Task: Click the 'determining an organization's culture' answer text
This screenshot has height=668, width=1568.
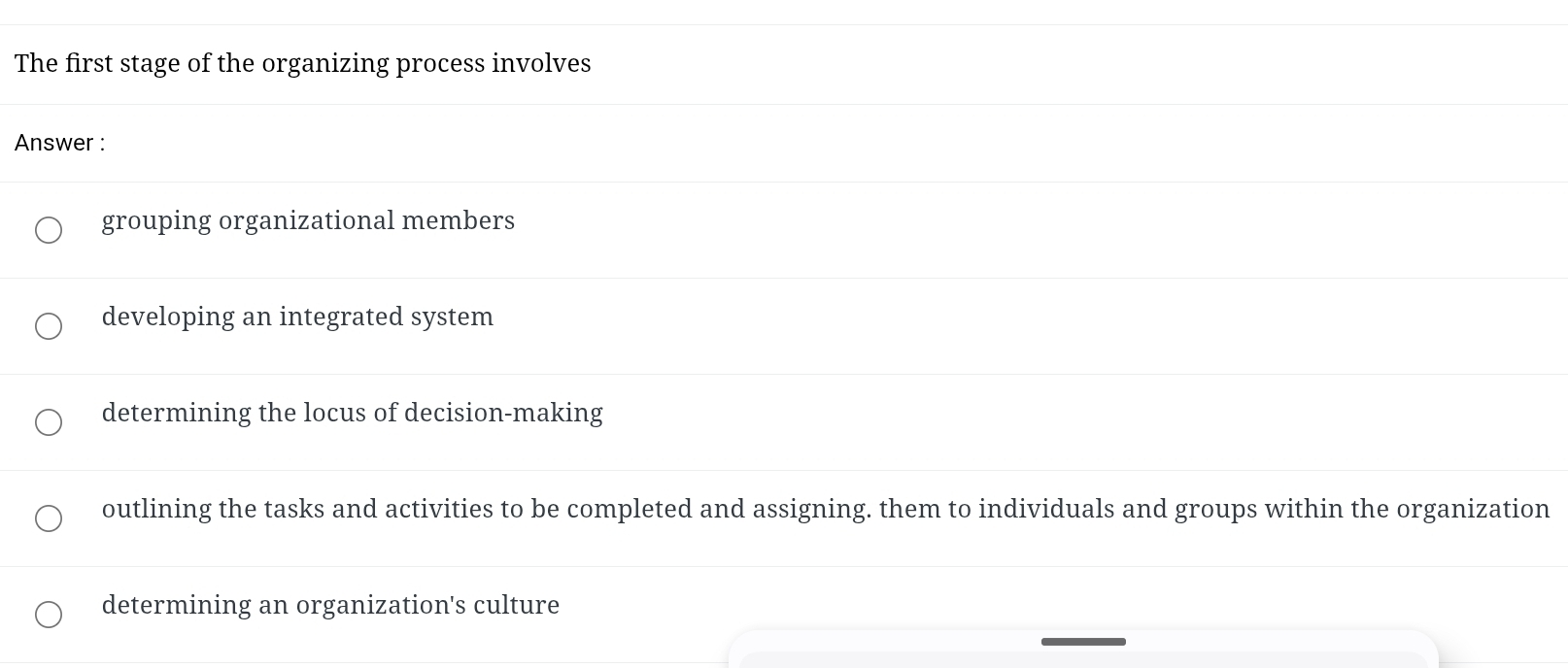Action: [x=330, y=605]
